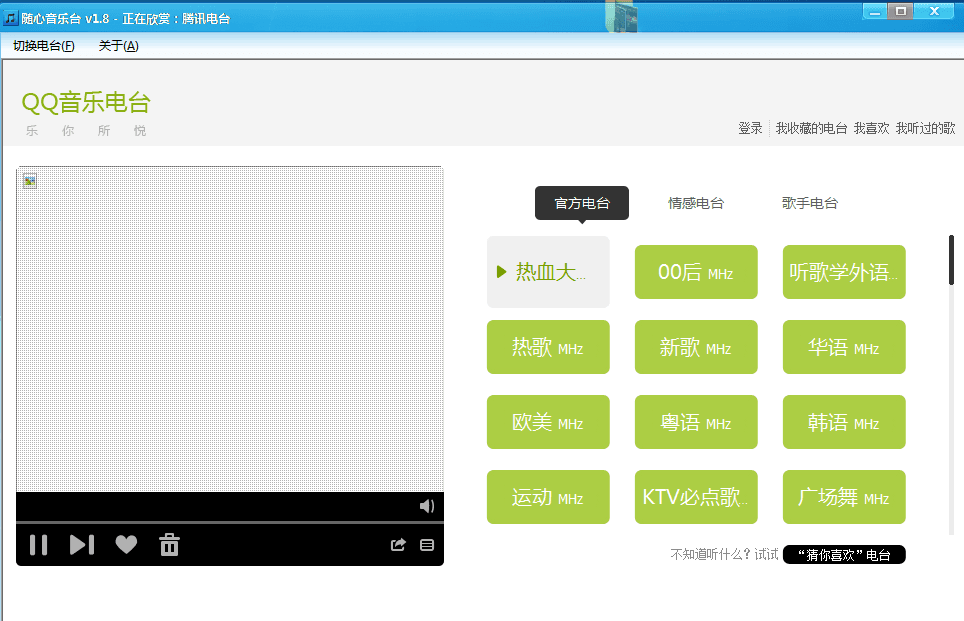The image size is (964, 621).
Task: Click the 登录 link
Action: [x=750, y=128]
